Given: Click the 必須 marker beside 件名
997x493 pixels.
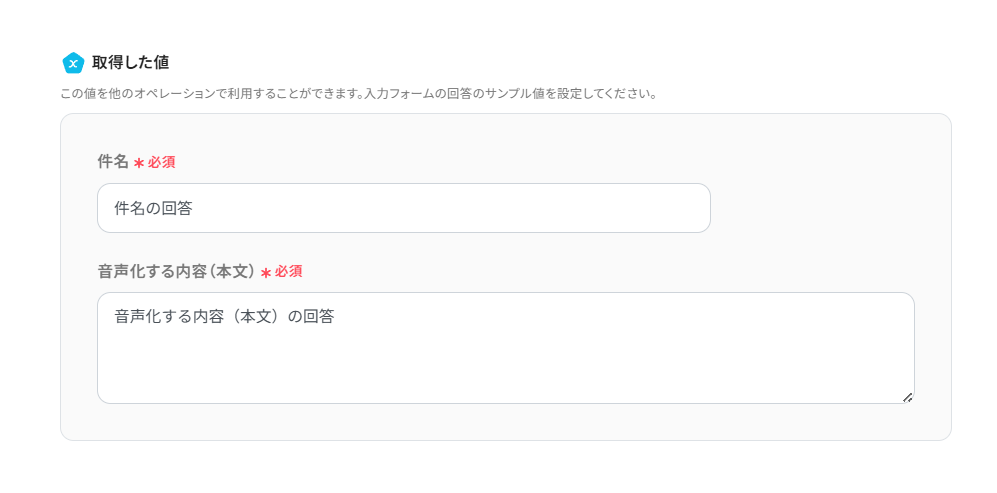Looking at the screenshot, I should 162,162.
